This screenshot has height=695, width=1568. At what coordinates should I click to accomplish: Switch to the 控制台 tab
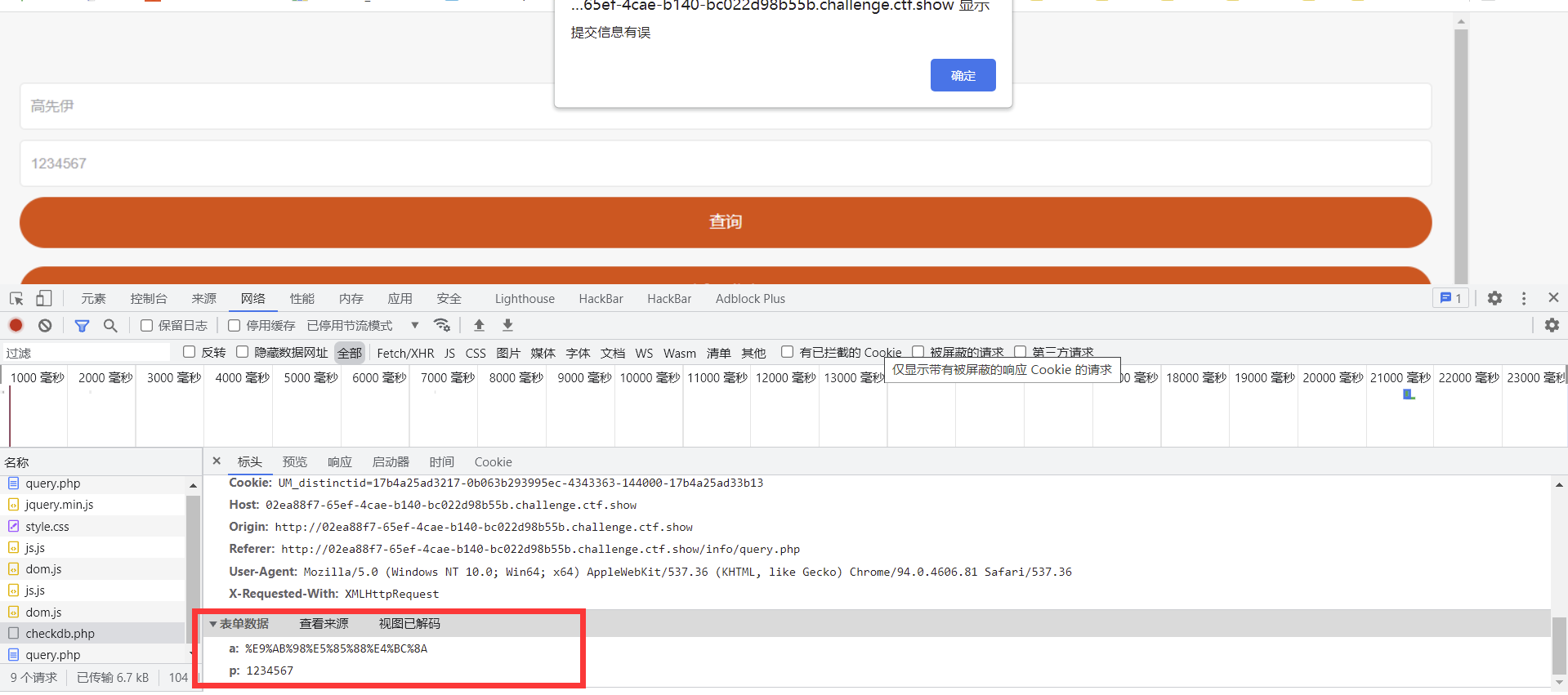(x=149, y=299)
